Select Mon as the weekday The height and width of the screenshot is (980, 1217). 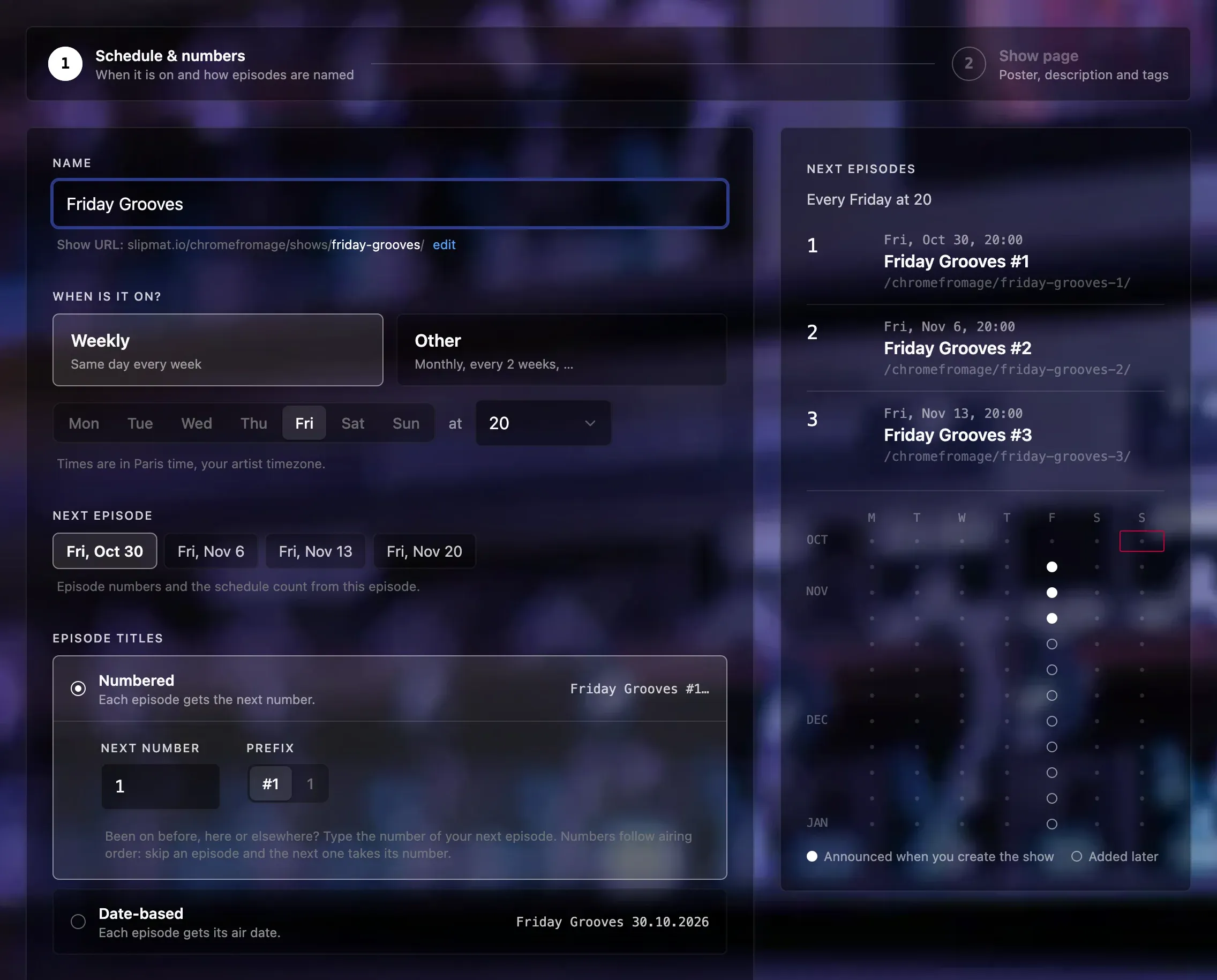point(84,423)
